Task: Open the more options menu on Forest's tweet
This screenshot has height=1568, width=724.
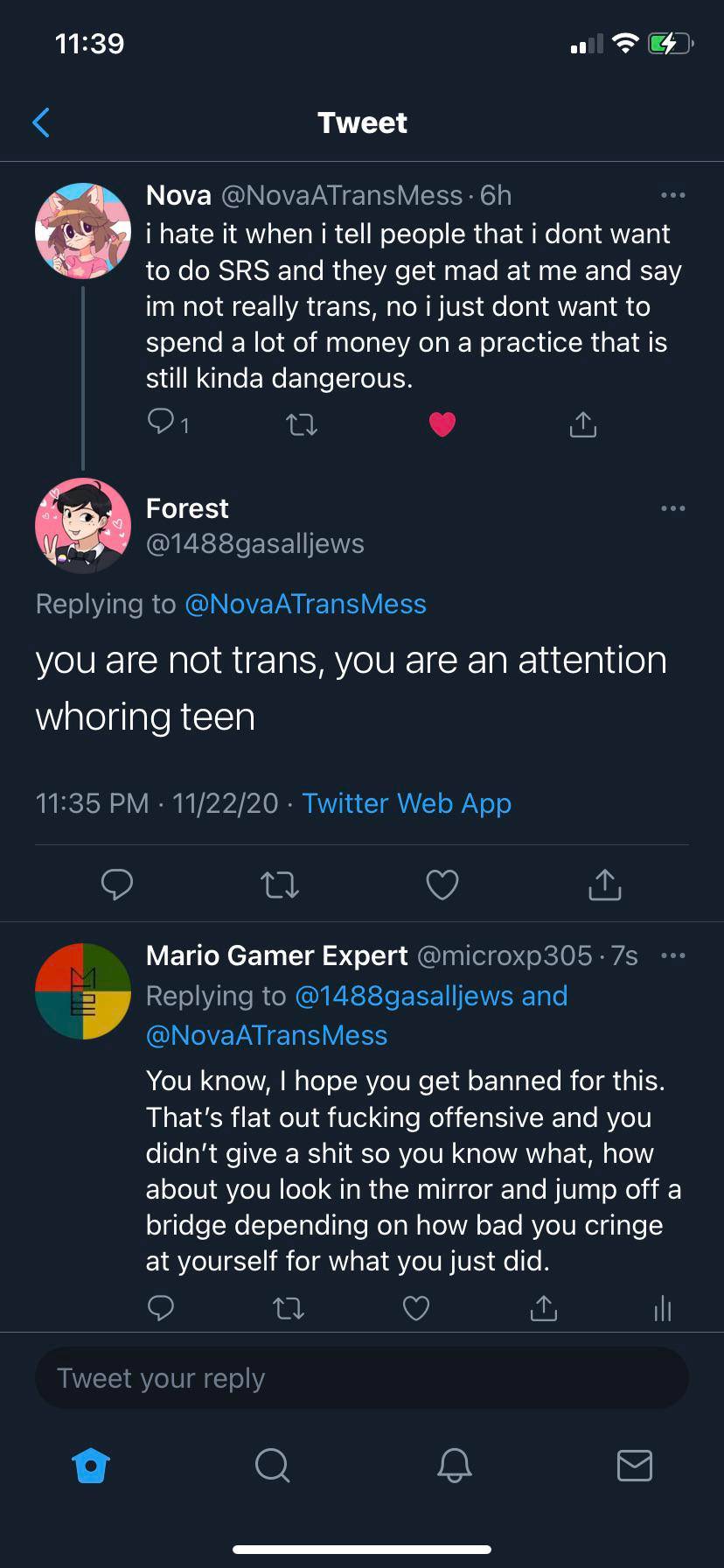Action: [x=673, y=508]
